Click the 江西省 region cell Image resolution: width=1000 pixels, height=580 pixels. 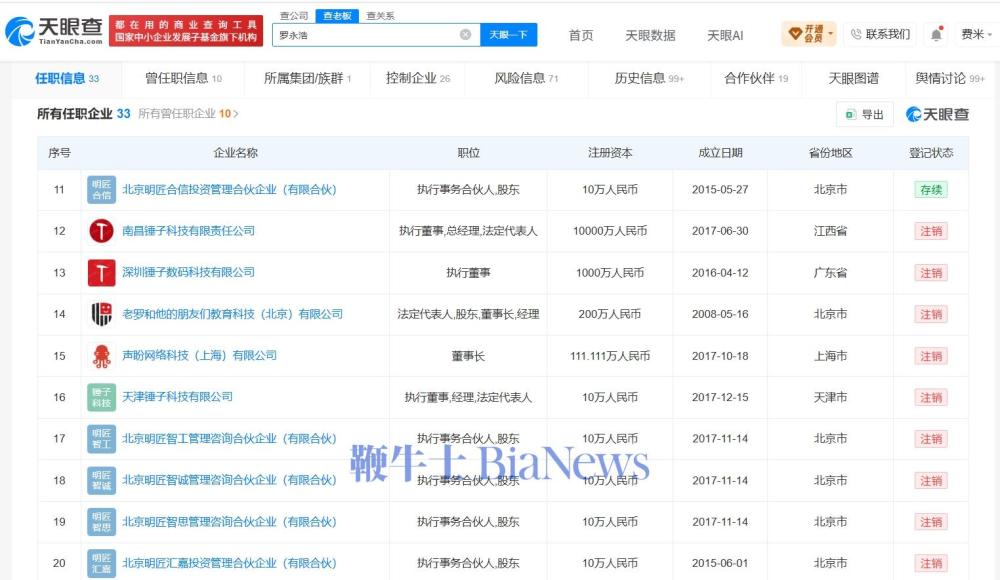(x=830, y=231)
